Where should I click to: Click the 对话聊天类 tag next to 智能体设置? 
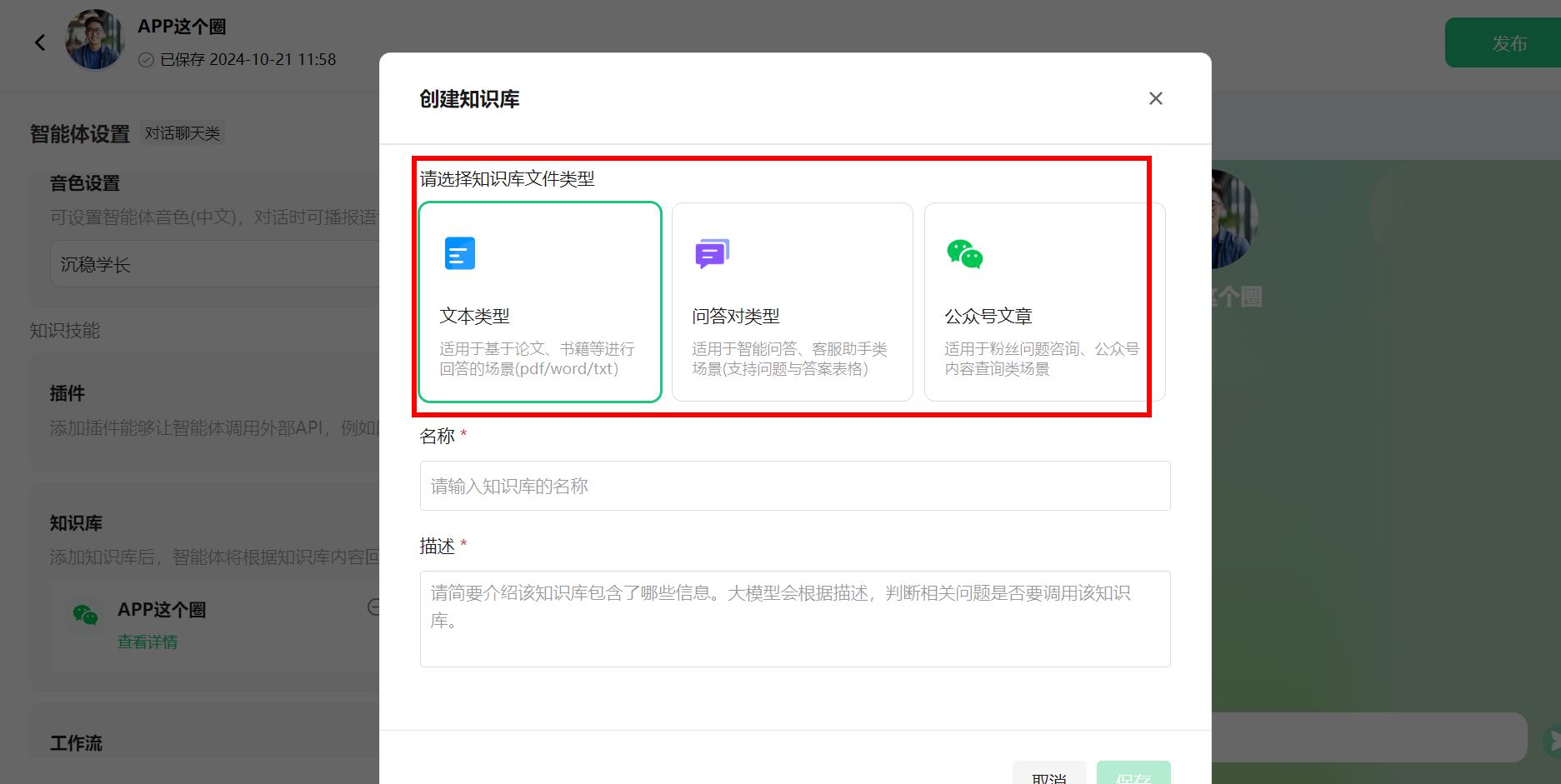(183, 132)
